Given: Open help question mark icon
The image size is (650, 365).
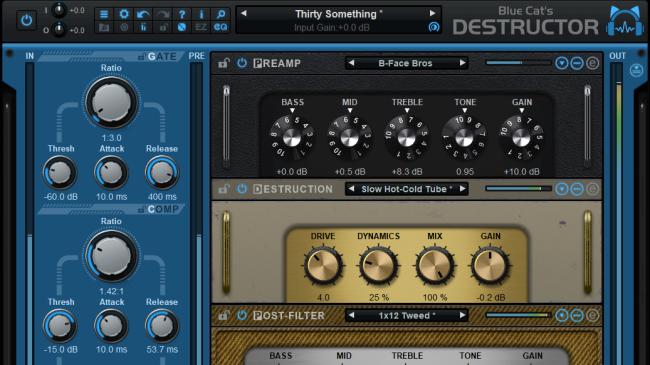Looking at the screenshot, I should pos(182,14).
